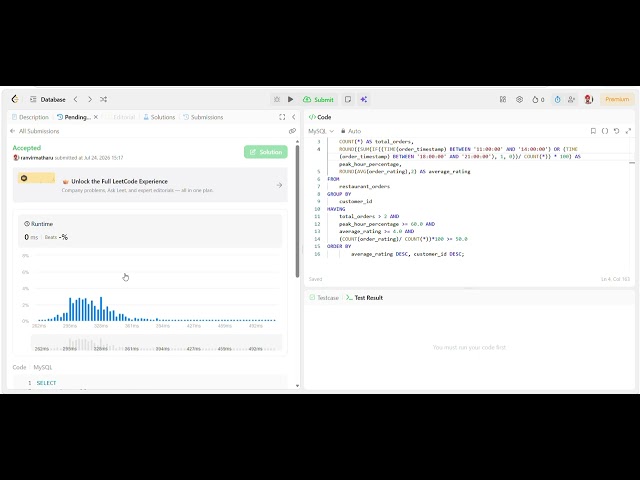Click line 16 ORDER BY clause text
This screenshot has height=480, width=640.
[407, 254]
